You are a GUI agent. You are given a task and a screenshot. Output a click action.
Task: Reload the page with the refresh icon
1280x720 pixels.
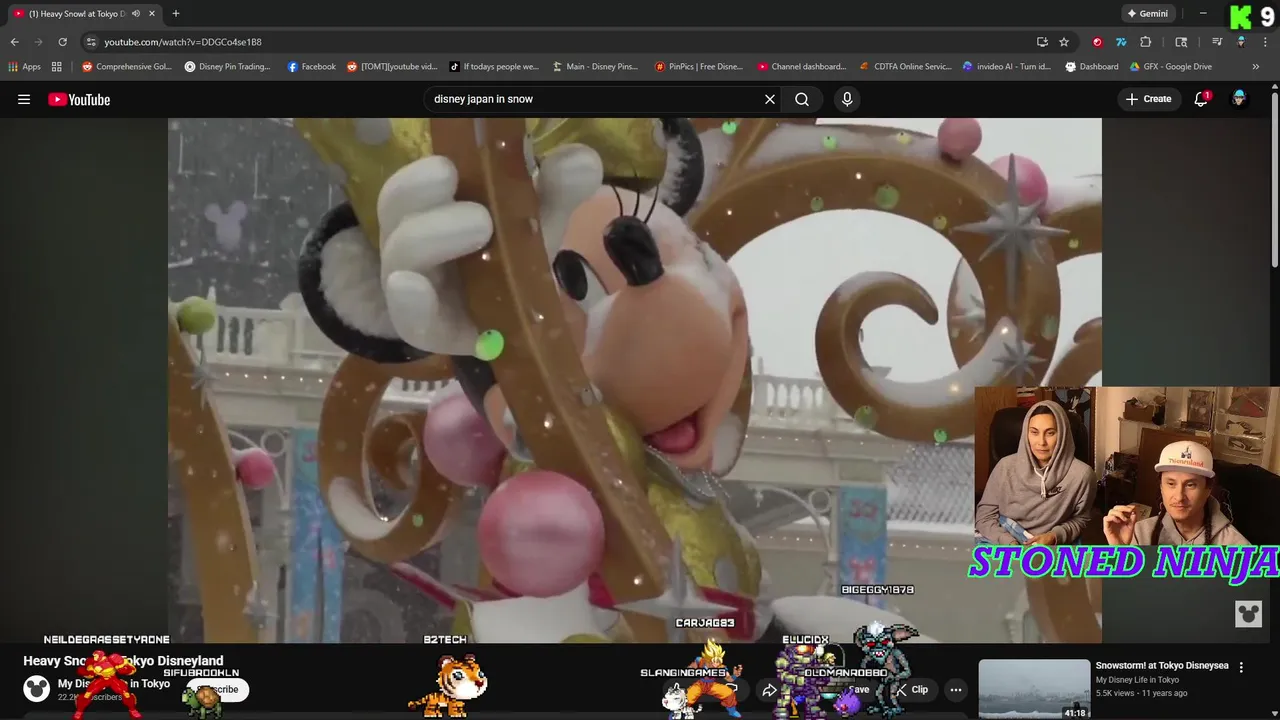(62, 42)
